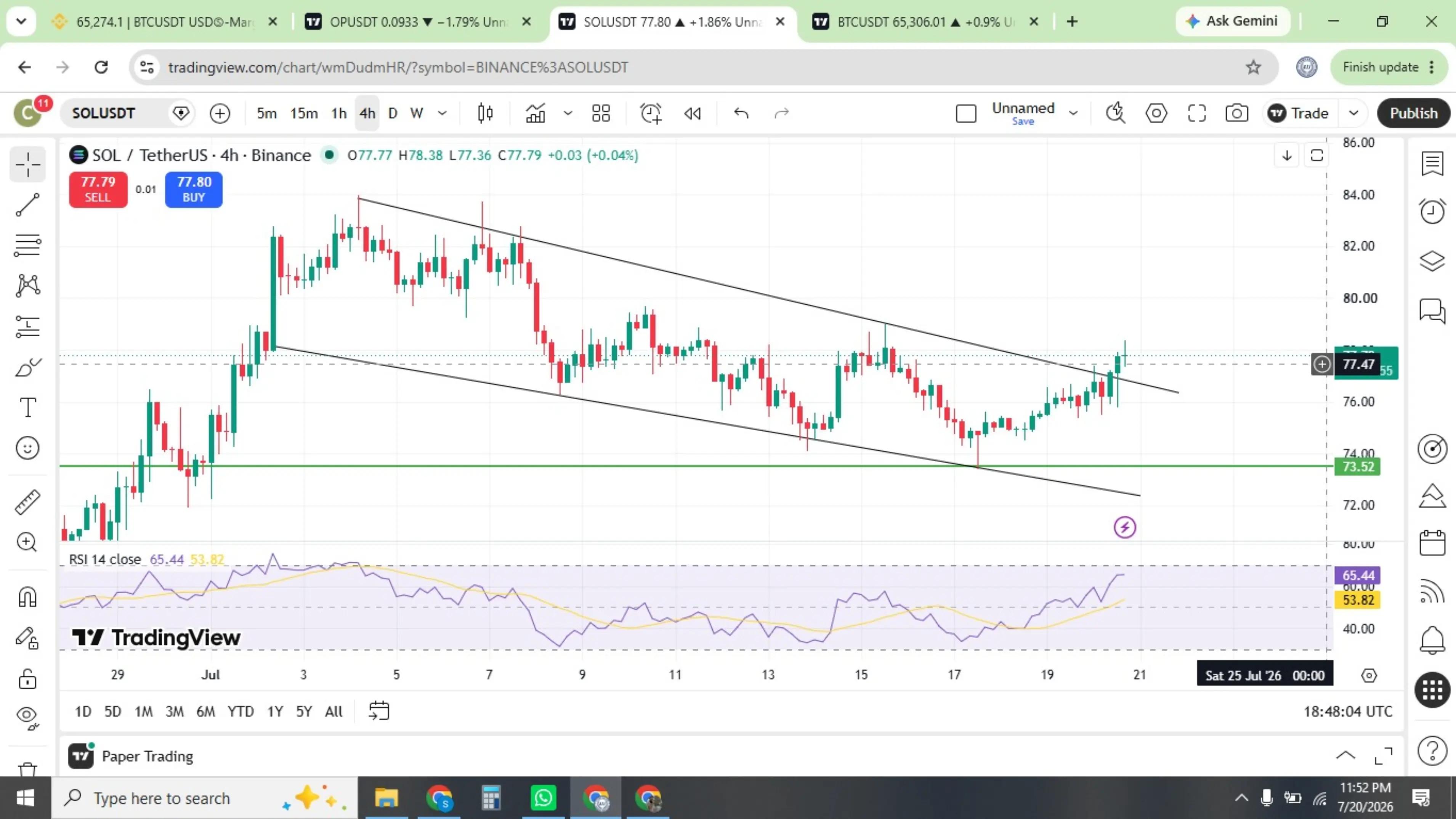Screen dimensions: 1456x819
Task: Activate the magnet mode tool
Action: 27,597
